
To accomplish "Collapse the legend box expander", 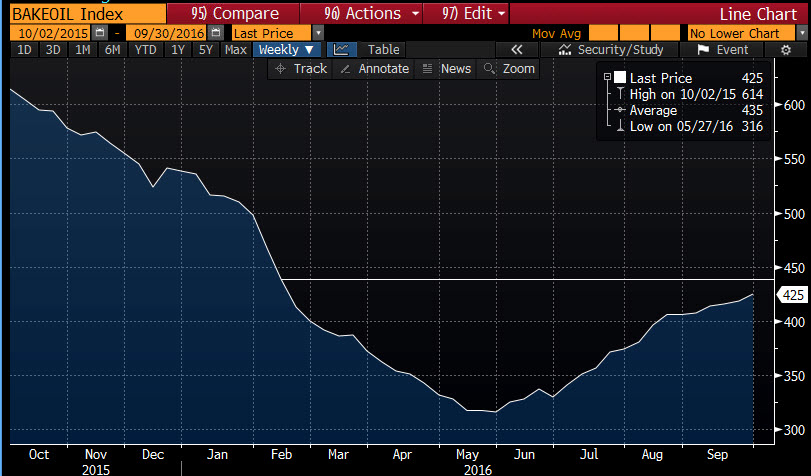I will tap(606, 77).
